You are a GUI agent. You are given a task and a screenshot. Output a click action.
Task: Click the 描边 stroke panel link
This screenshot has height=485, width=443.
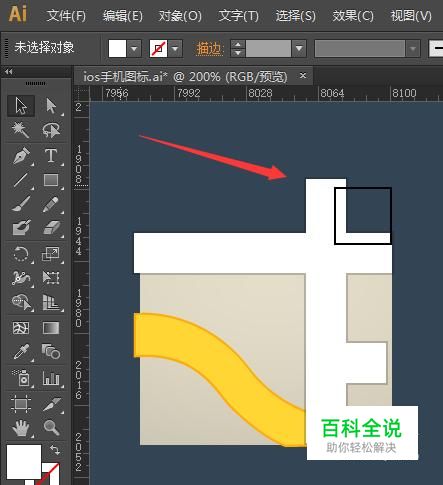point(209,49)
